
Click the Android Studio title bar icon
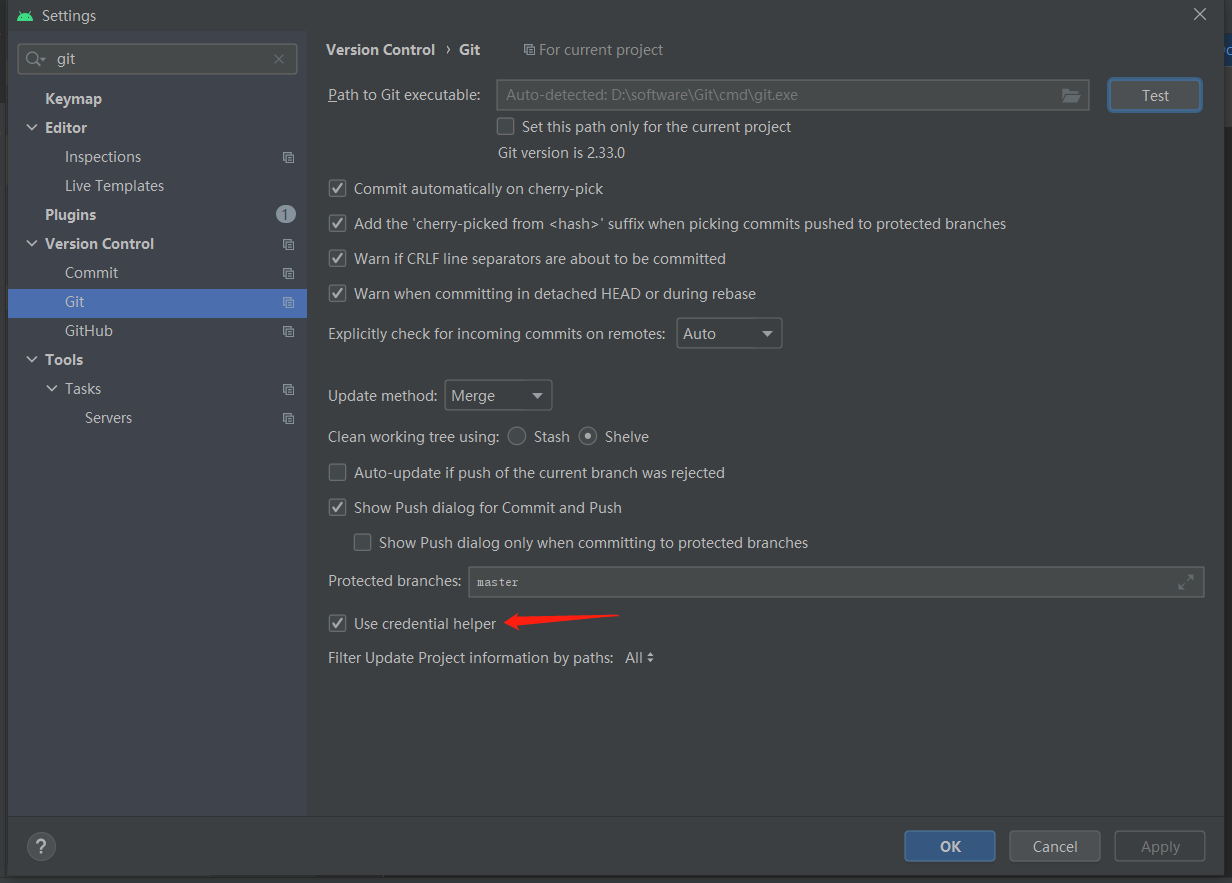point(25,16)
